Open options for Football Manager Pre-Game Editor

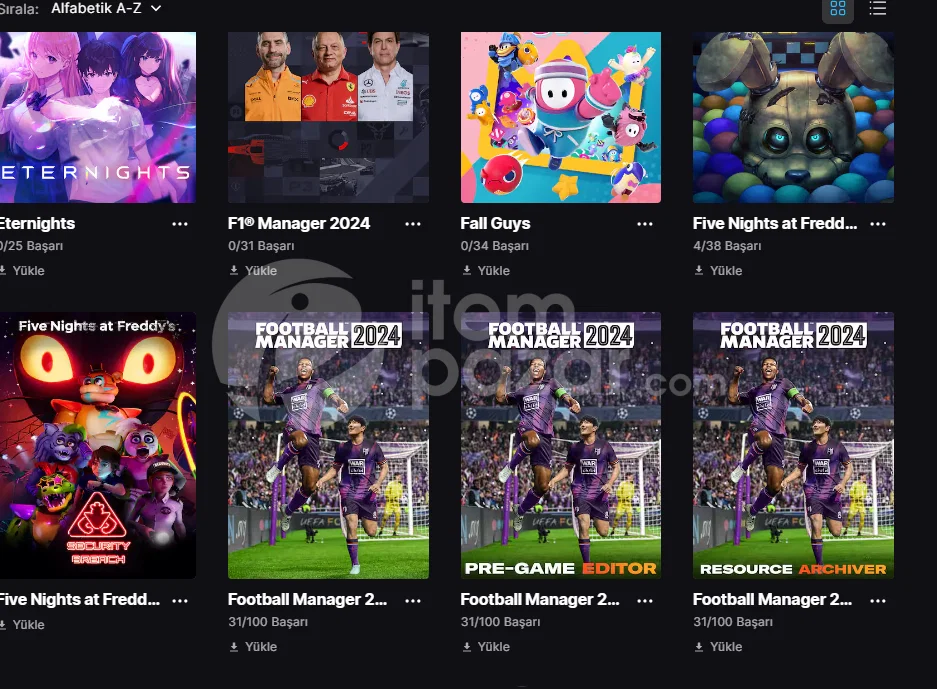[x=645, y=601]
